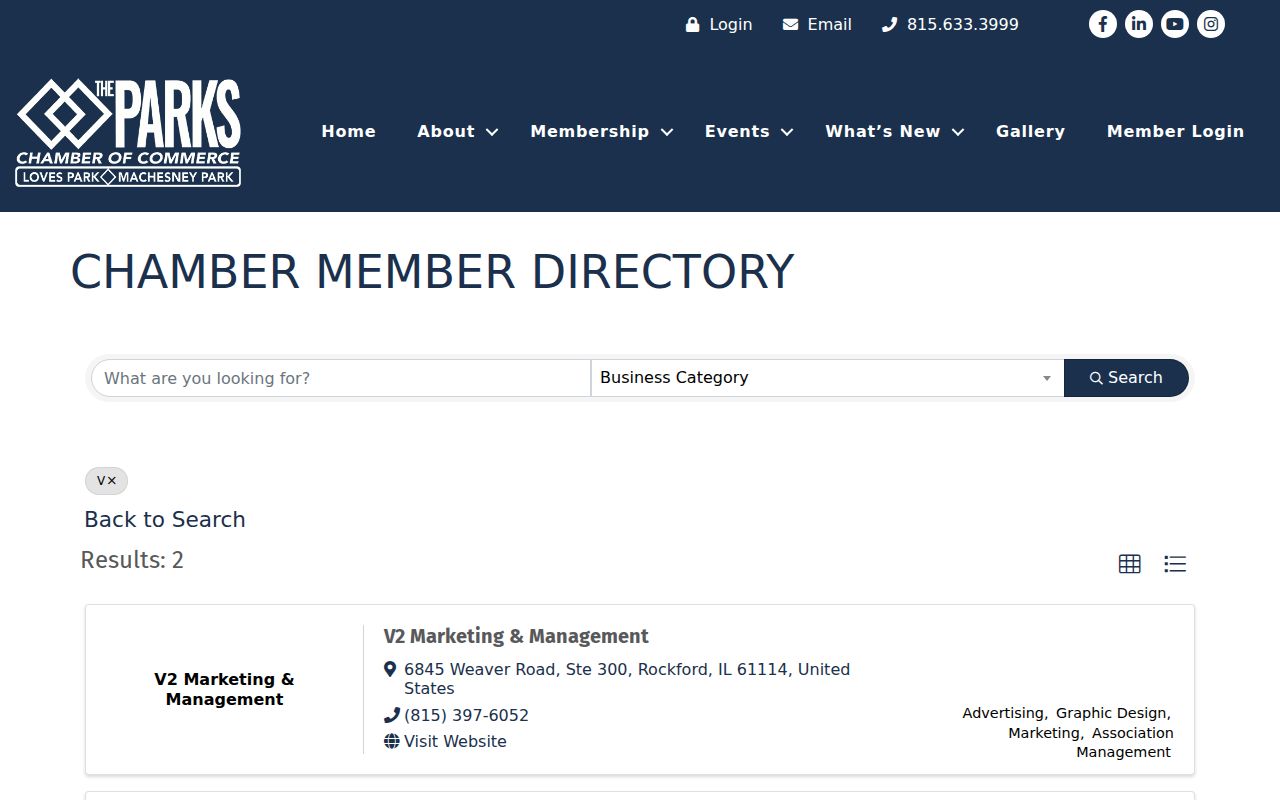This screenshot has width=1280, height=800.
Task: Expand the About menu chevron
Action: [491, 132]
